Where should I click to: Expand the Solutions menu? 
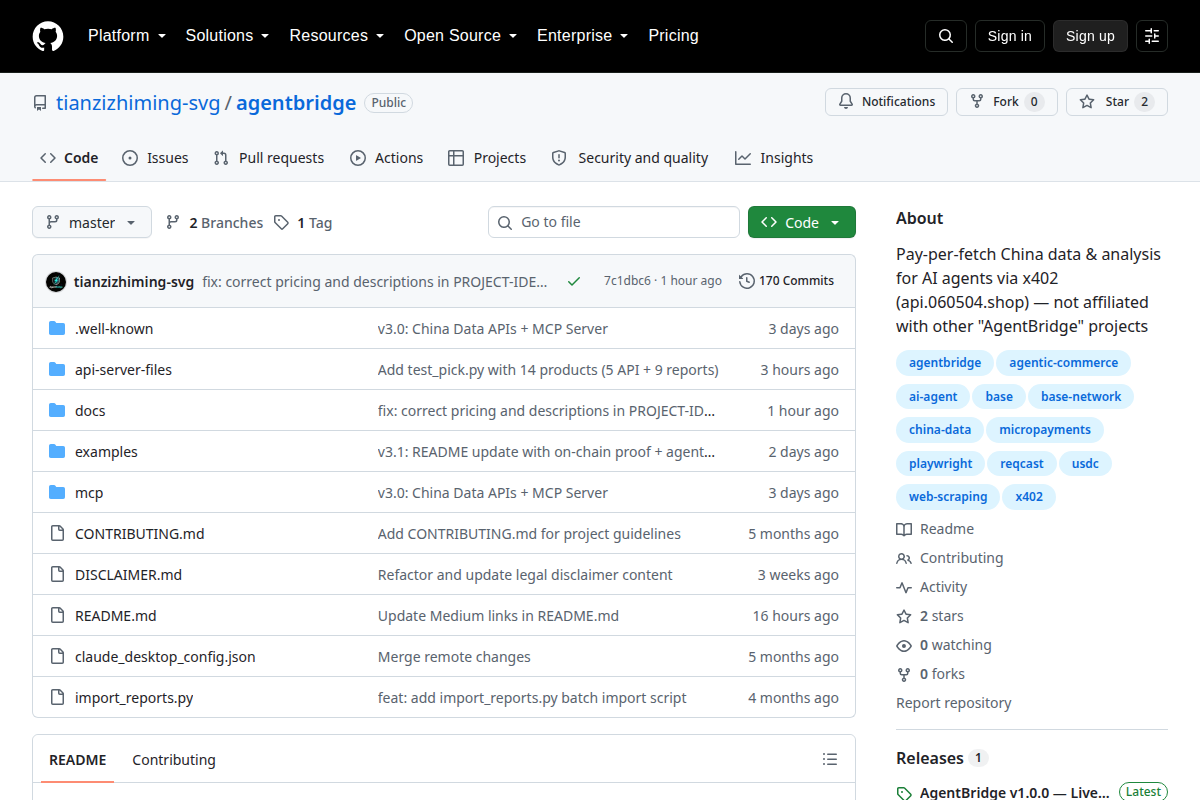(x=227, y=36)
